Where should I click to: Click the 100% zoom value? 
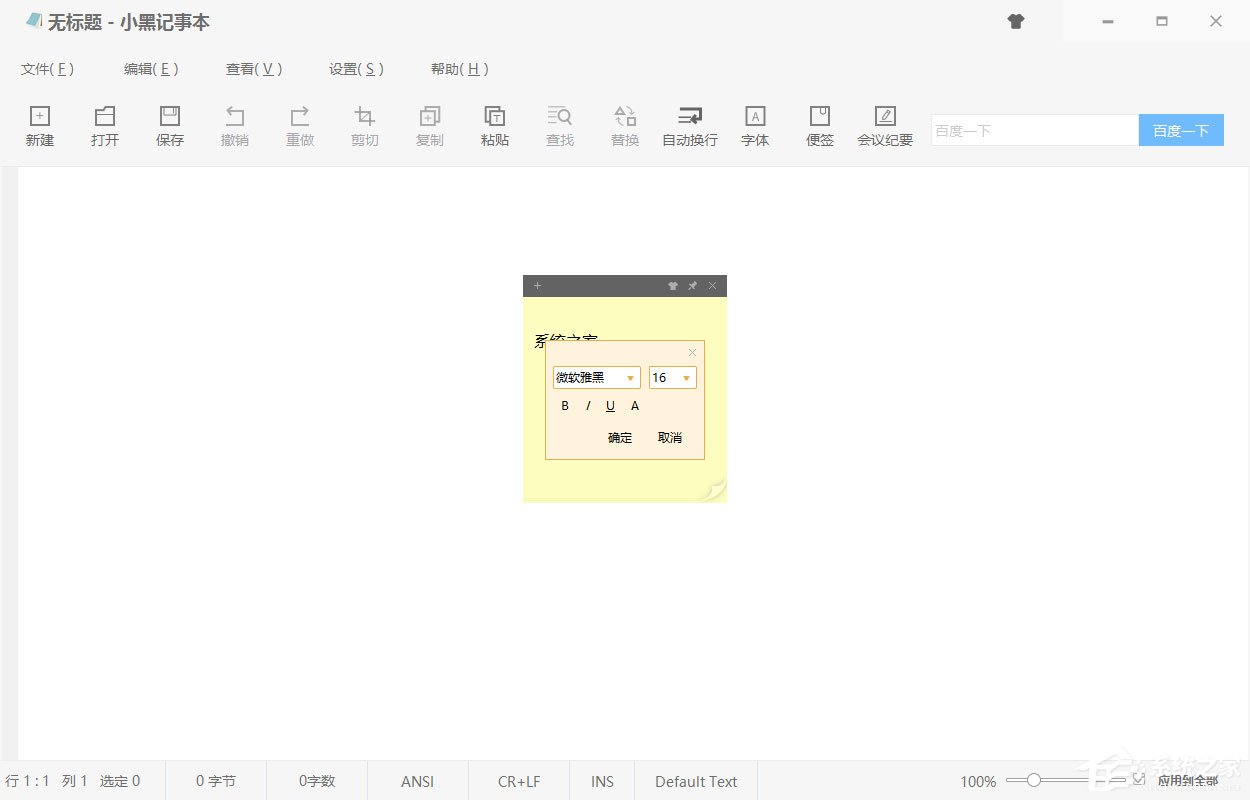point(978,782)
